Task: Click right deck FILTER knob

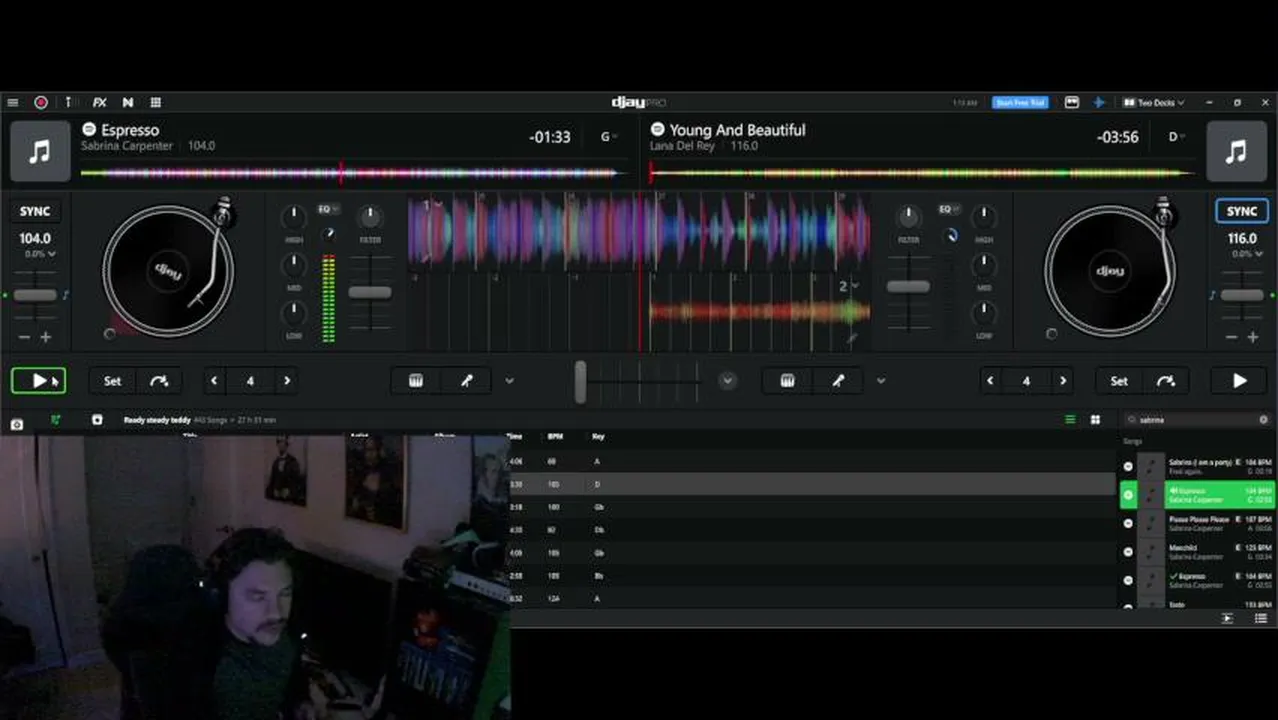Action: pyautogui.click(x=908, y=216)
